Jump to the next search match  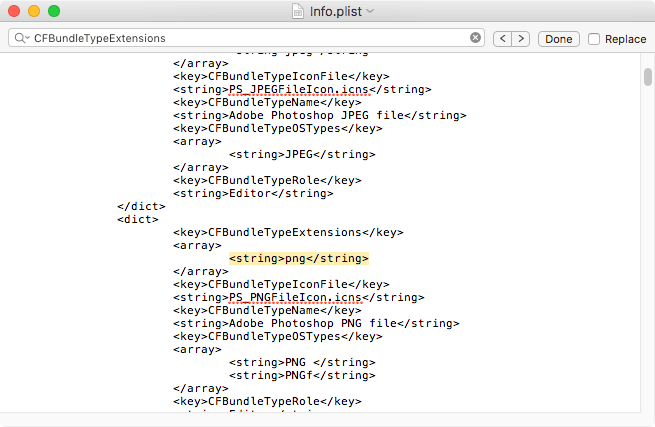coord(522,38)
